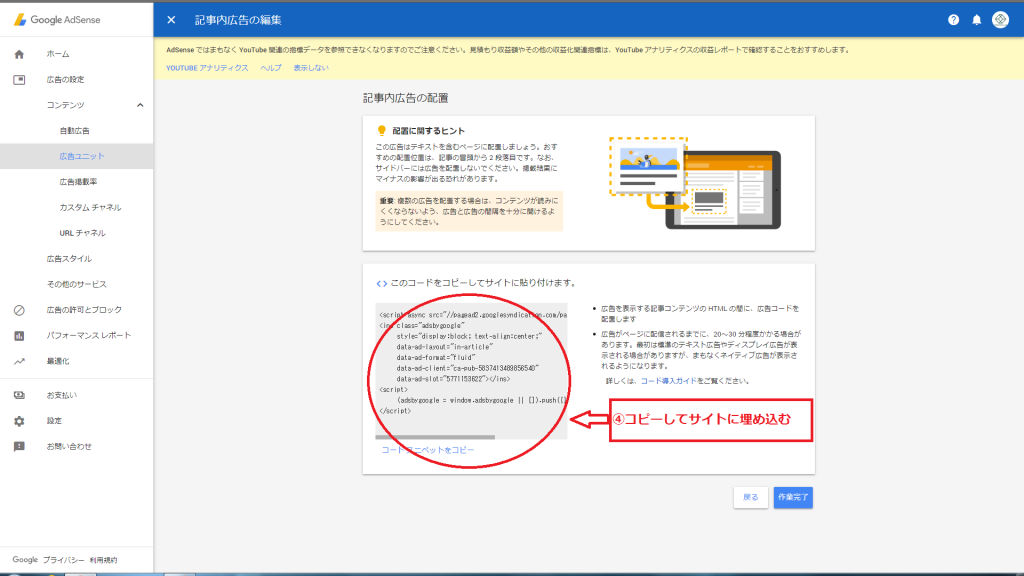Open the notifications bell icon

[x=976, y=20]
